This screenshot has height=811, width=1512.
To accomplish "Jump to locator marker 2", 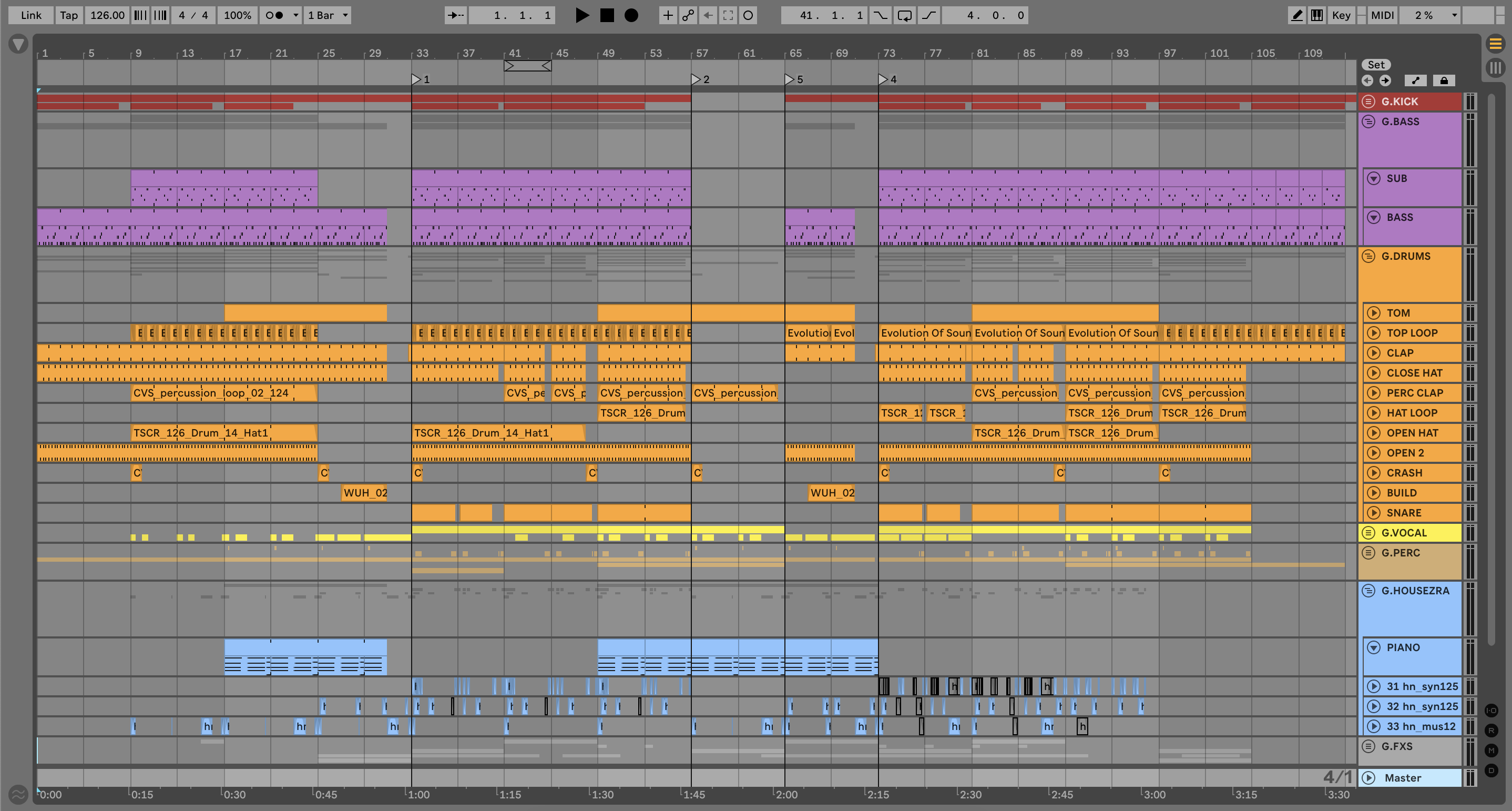I will (x=697, y=79).
